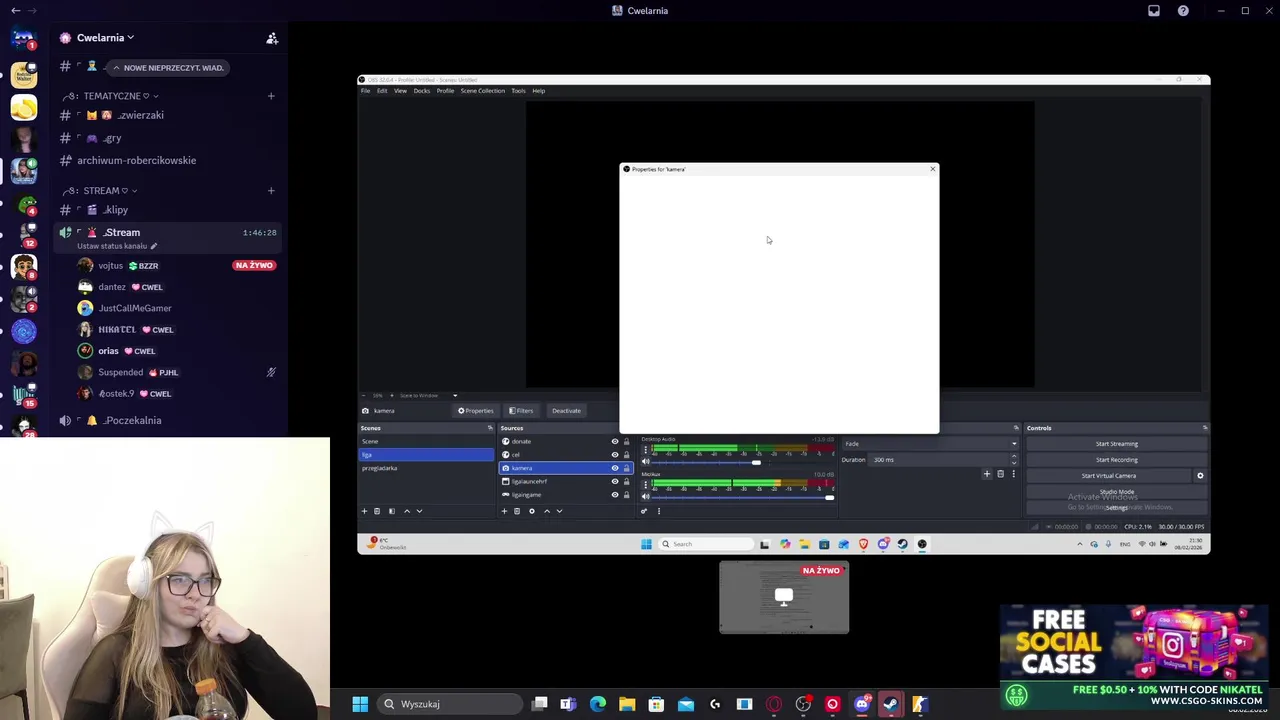Image resolution: width=1280 pixels, height=720 pixels.
Task: Open the Help menu in OBS
Action: click(539, 91)
